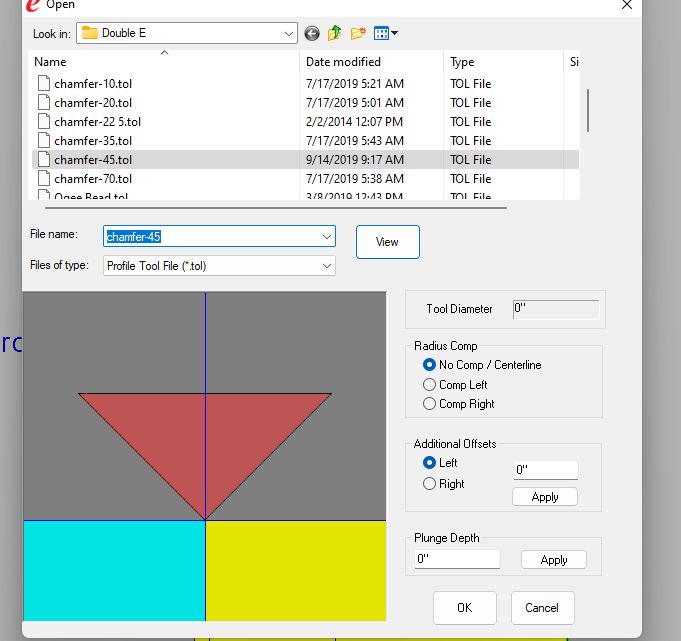Select the chamfer-70.tol file
Image resolution: width=681 pixels, height=641 pixels.
tap(92, 179)
